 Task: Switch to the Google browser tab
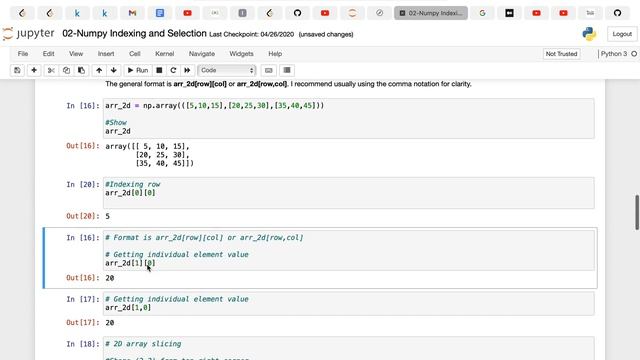pos(482,13)
